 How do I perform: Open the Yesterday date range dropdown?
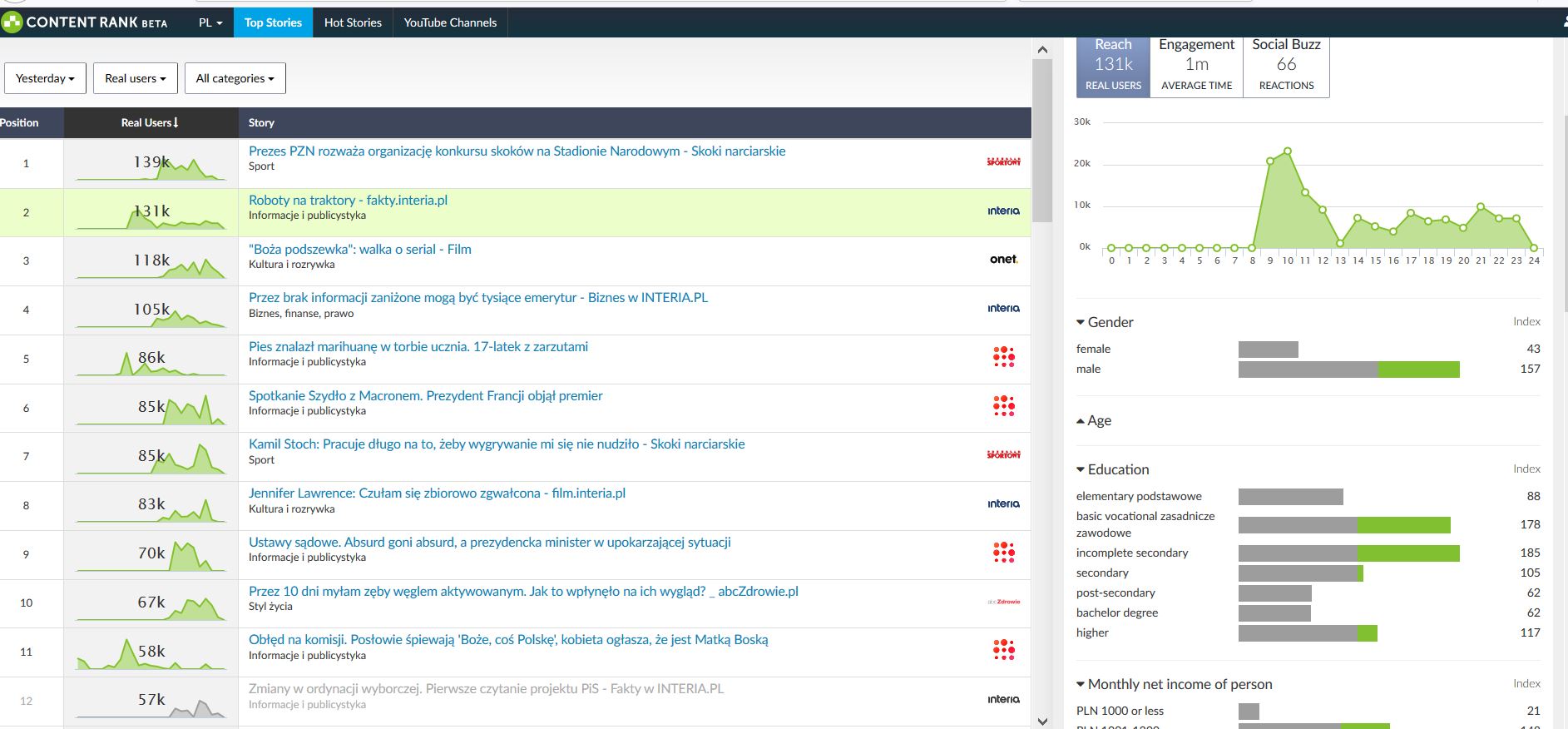[x=45, y=78]
